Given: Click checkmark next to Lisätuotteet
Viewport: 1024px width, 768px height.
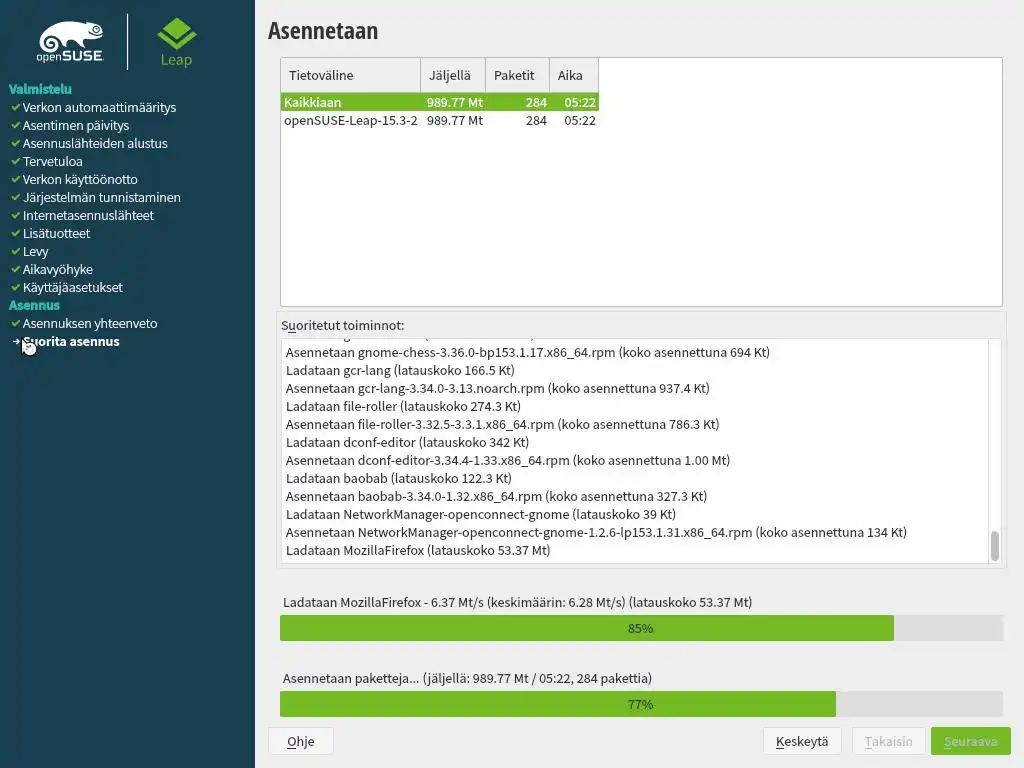Looking at the screenshot, I should [16, 233].
